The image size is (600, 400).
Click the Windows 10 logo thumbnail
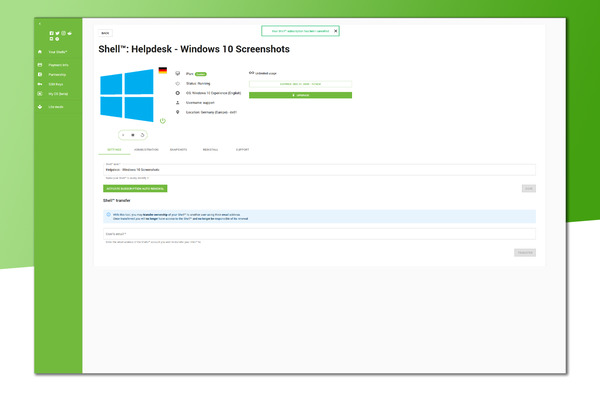pos(126,96)
